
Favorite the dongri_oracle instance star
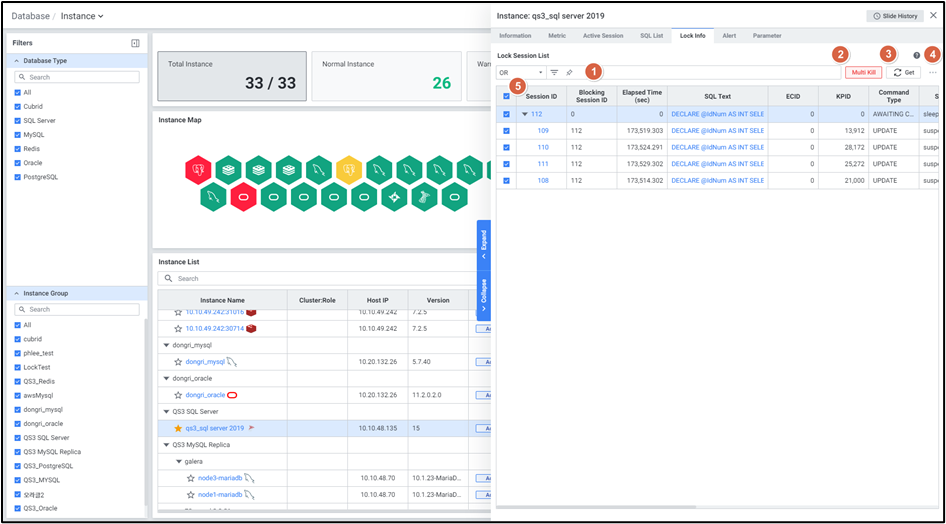(178, 395)
